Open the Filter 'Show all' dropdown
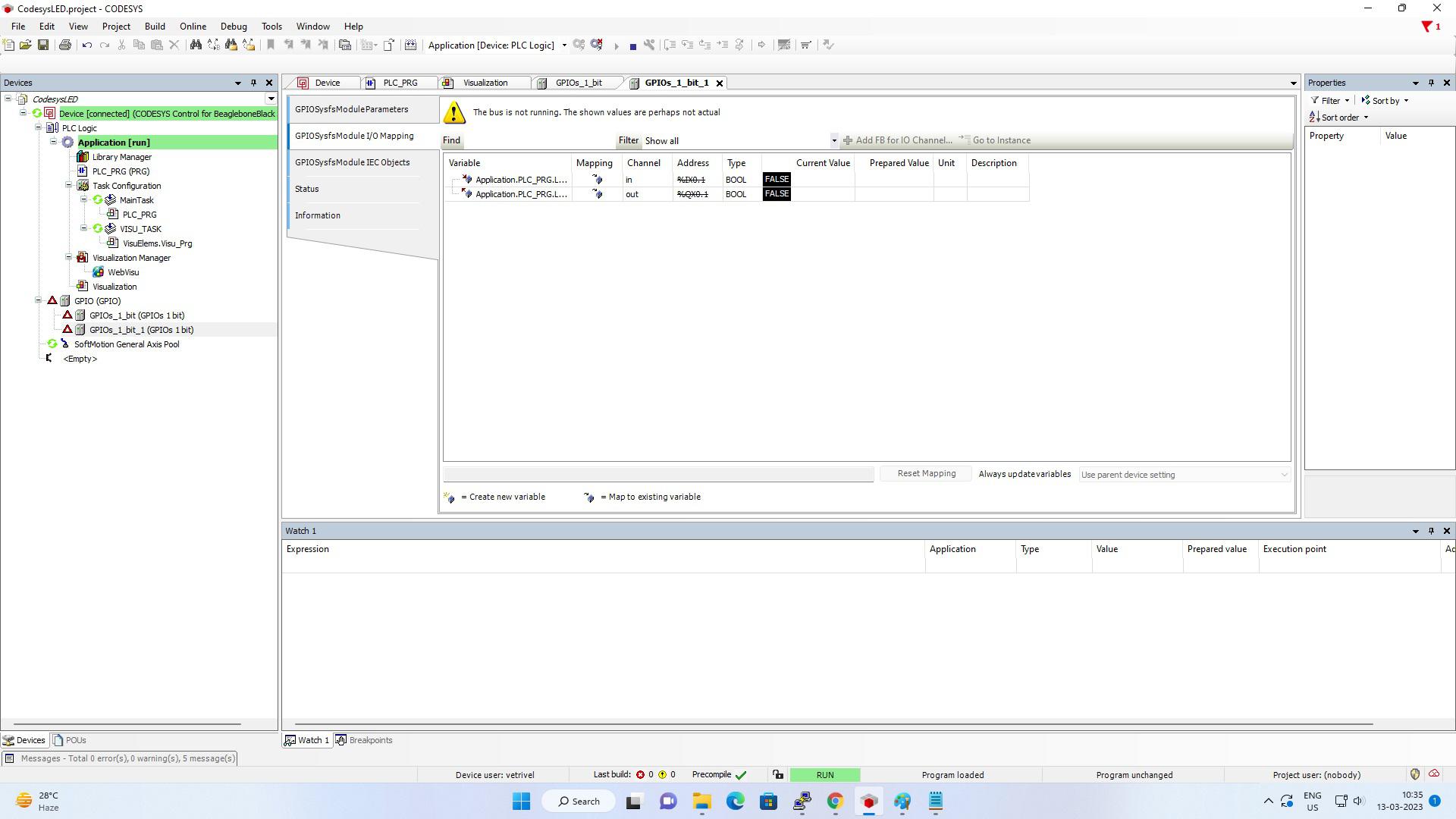This screenshot has height=819, width=1456. [x=833, y=141]
